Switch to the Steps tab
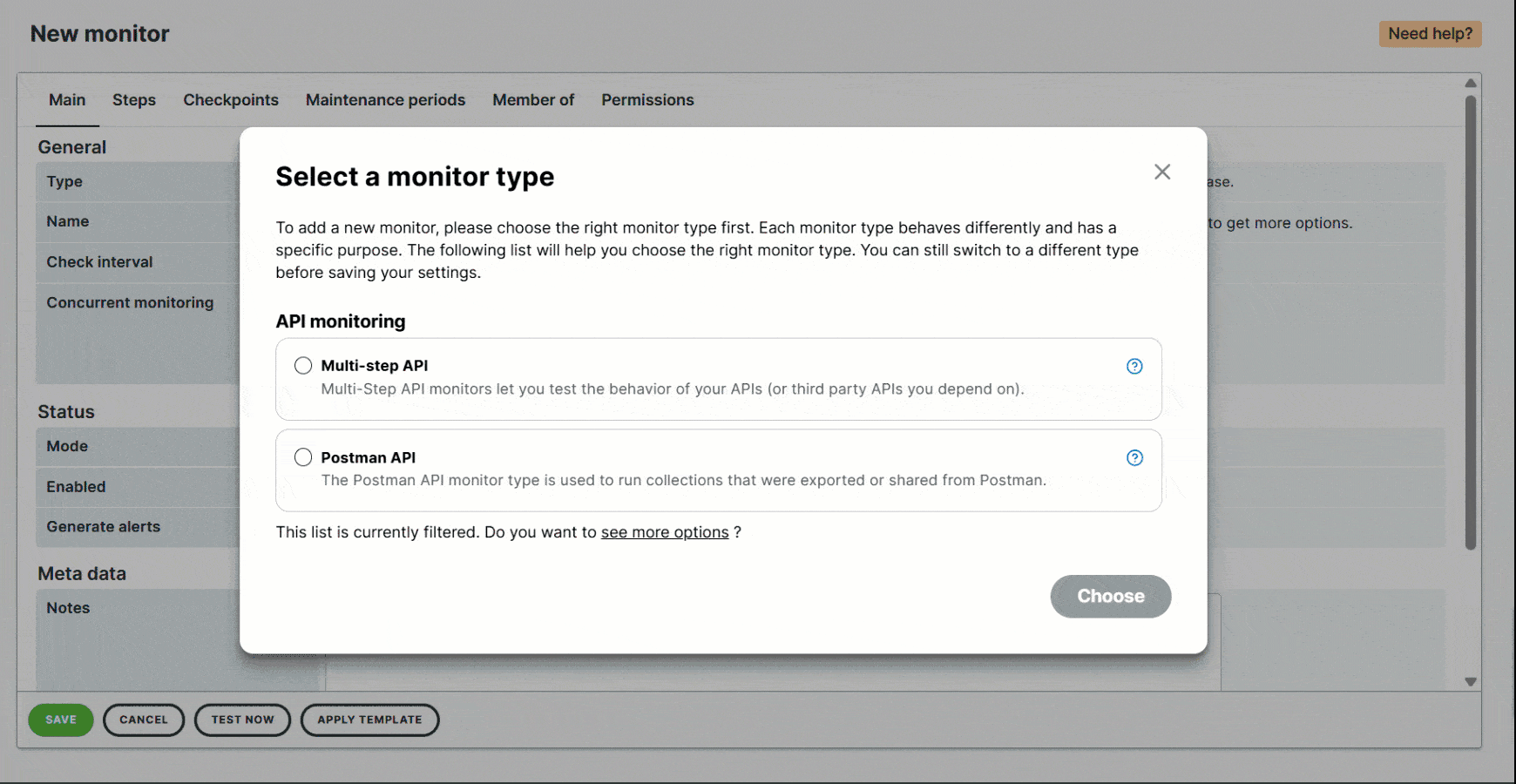Screen dimensions: 1516x784 point(133,99)
